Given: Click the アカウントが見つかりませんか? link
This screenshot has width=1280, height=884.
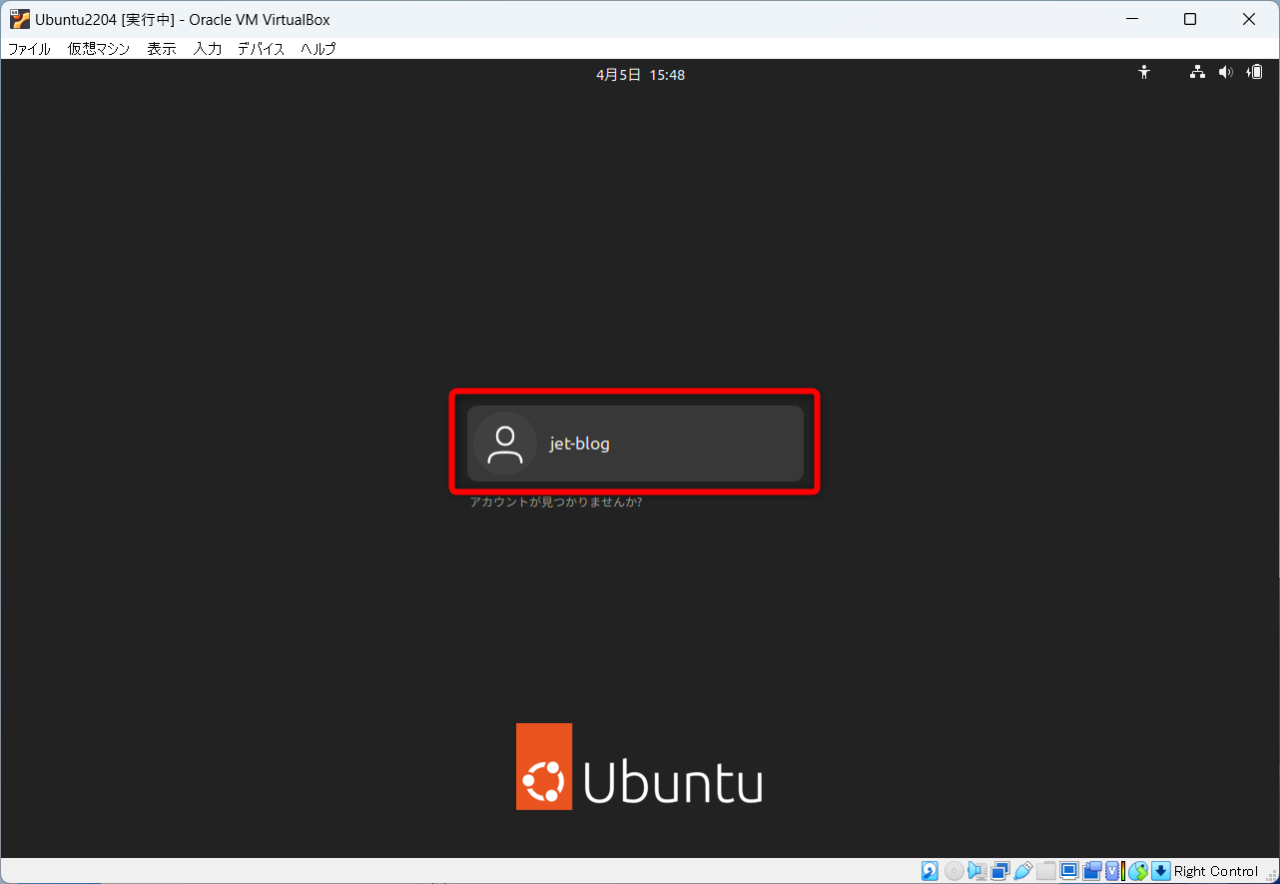Looking at the screenshot, I should point(553,502).
